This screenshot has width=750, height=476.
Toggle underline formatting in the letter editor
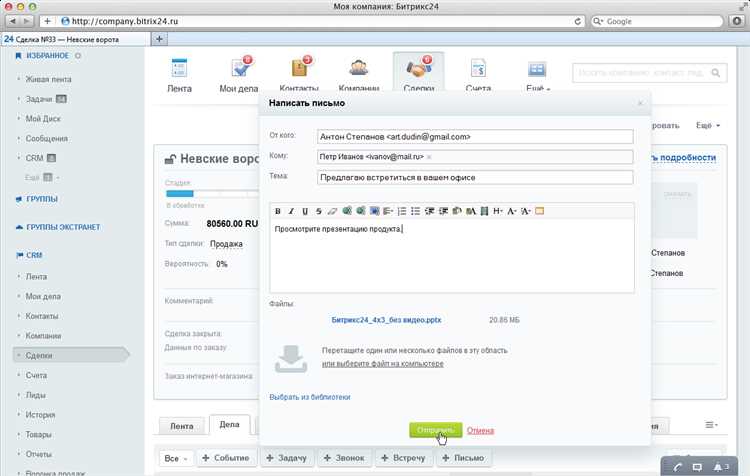pos(305,211)
